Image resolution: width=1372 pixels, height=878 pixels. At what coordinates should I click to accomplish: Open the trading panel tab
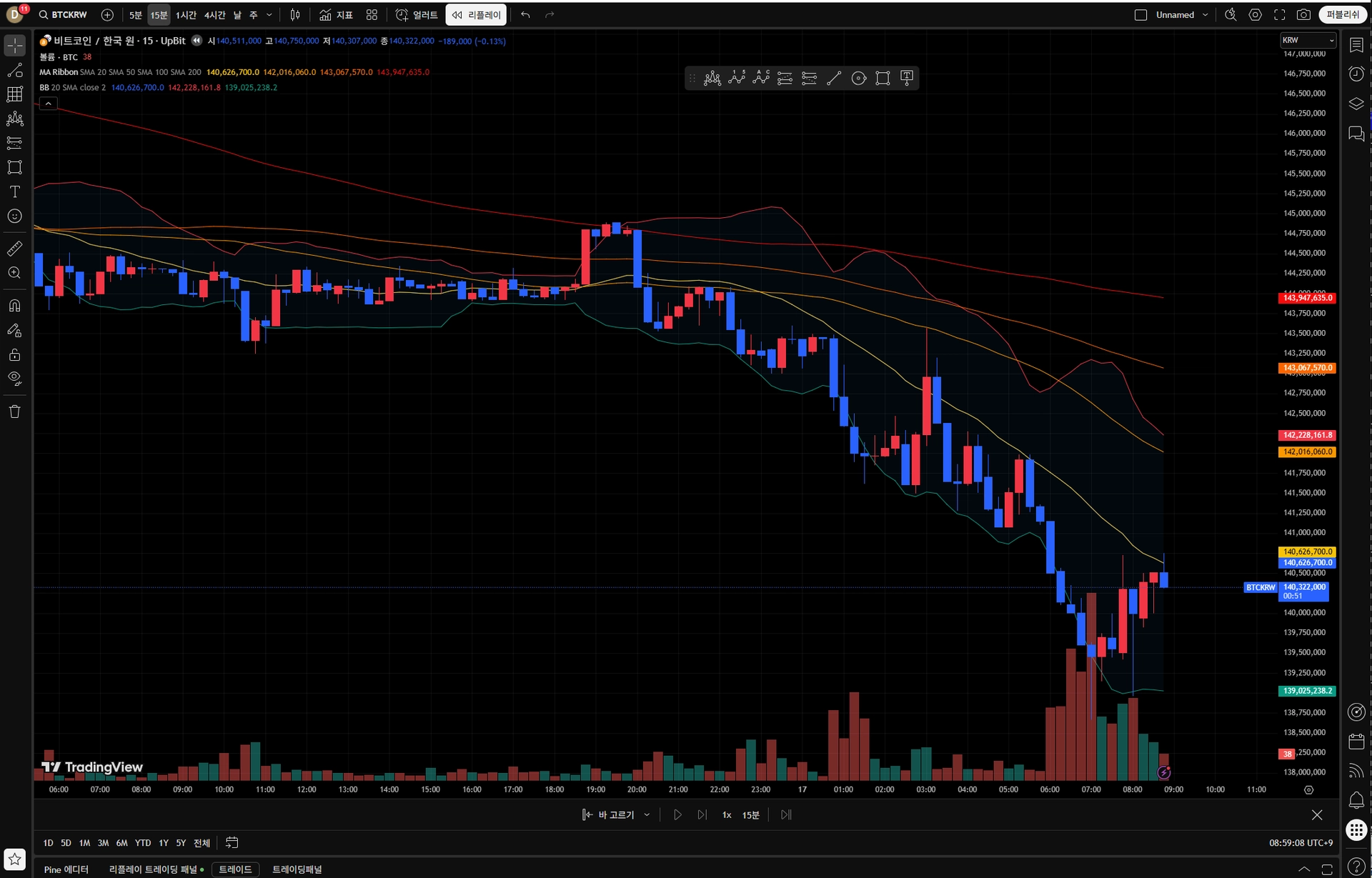[x=297, y=869]
